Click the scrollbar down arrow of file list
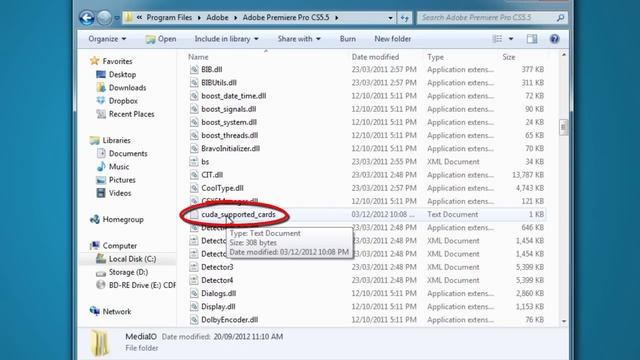This screenshot has height=360, width=640. coord(564,322)
